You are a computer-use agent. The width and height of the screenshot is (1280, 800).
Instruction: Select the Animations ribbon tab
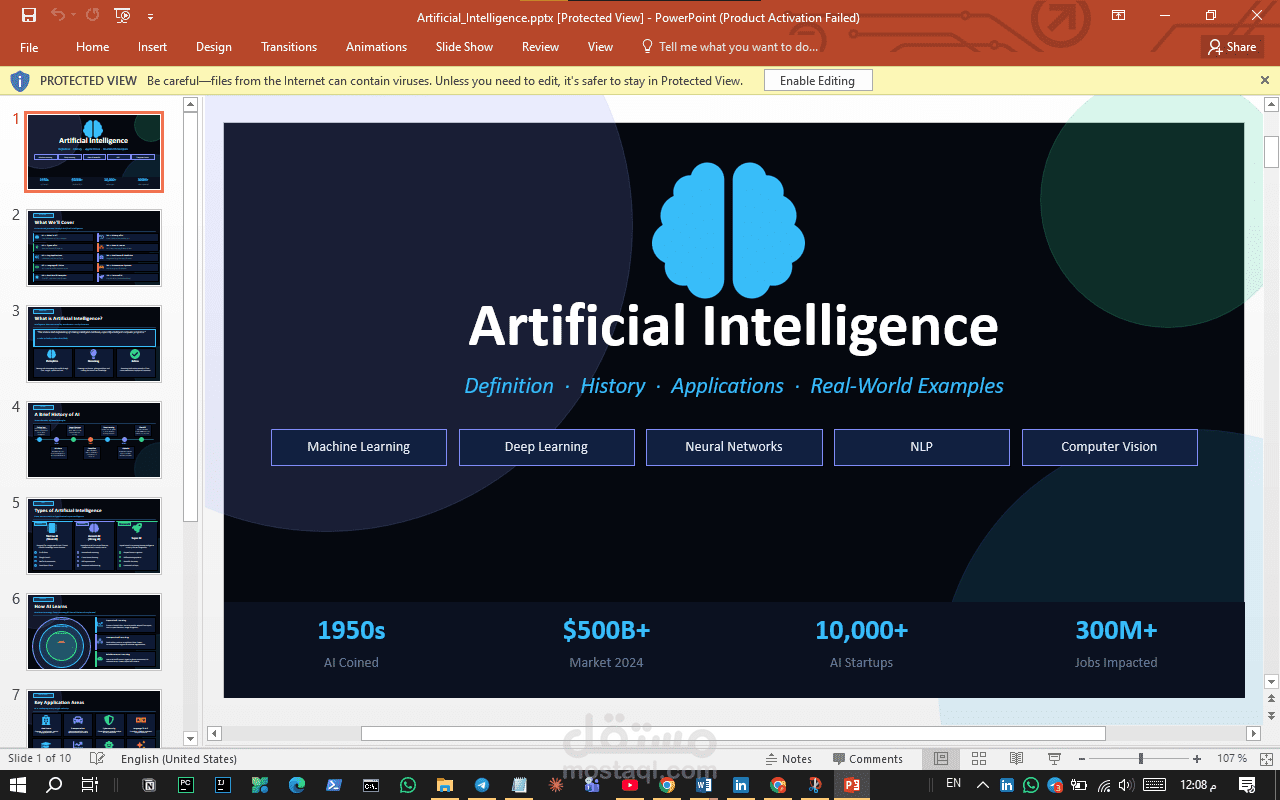pos(376,47)
